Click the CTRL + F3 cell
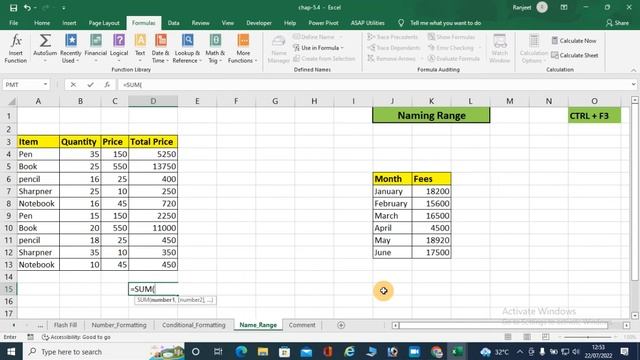Image resolution: width=640 pixels, height=360 pixels. 594,116
